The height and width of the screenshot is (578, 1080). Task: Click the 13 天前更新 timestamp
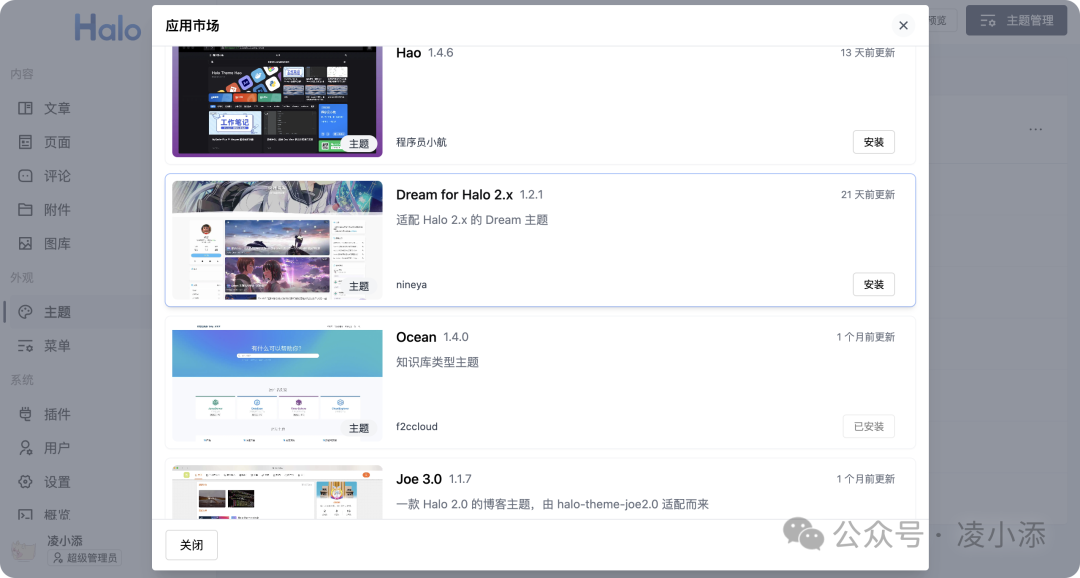867,52
